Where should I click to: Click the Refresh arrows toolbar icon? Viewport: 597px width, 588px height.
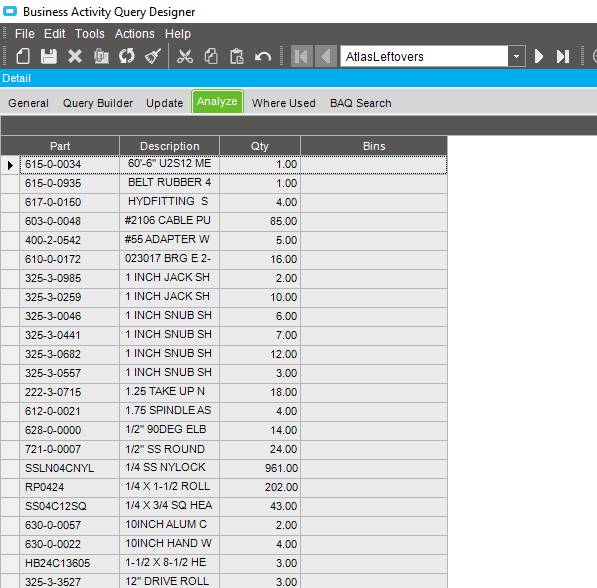click(127, 57)
